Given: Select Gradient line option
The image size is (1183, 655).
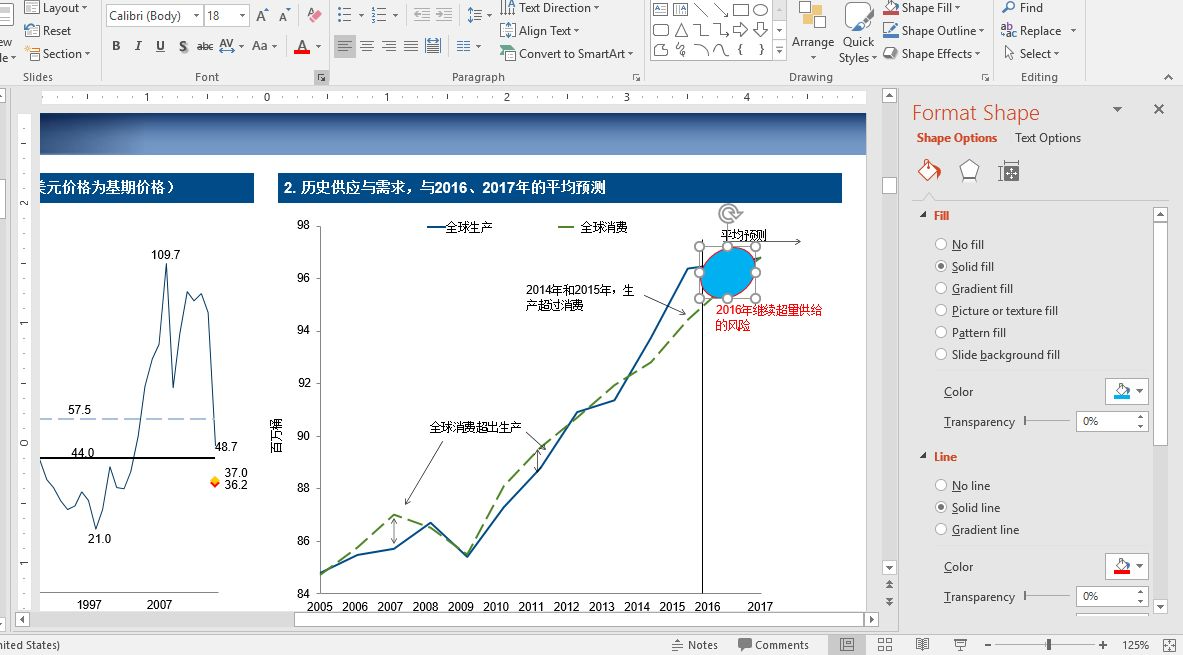Looking at the screenshot, I should click(x=977, y=530).
